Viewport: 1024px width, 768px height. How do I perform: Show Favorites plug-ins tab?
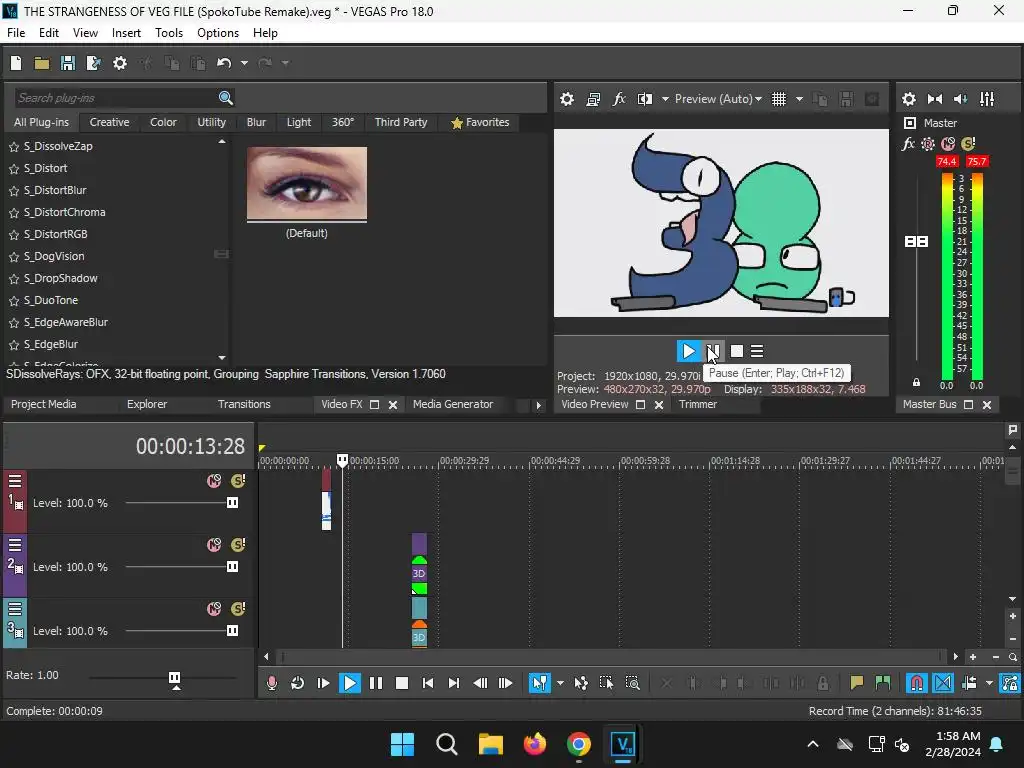click(480, 122)
